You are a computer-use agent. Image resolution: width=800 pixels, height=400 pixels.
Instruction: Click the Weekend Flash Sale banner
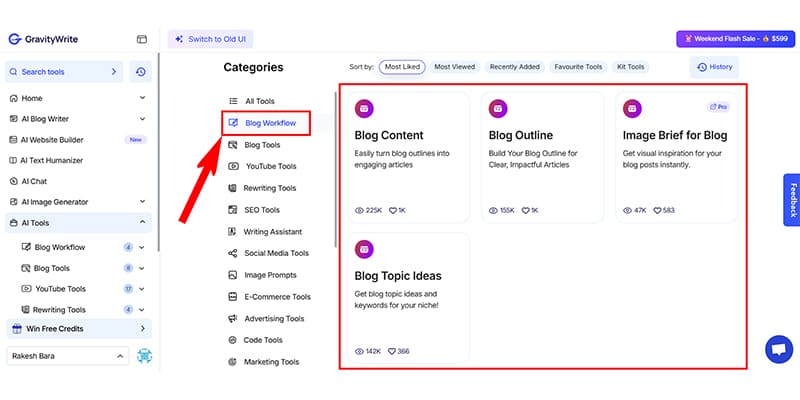(x=736, y=39)
